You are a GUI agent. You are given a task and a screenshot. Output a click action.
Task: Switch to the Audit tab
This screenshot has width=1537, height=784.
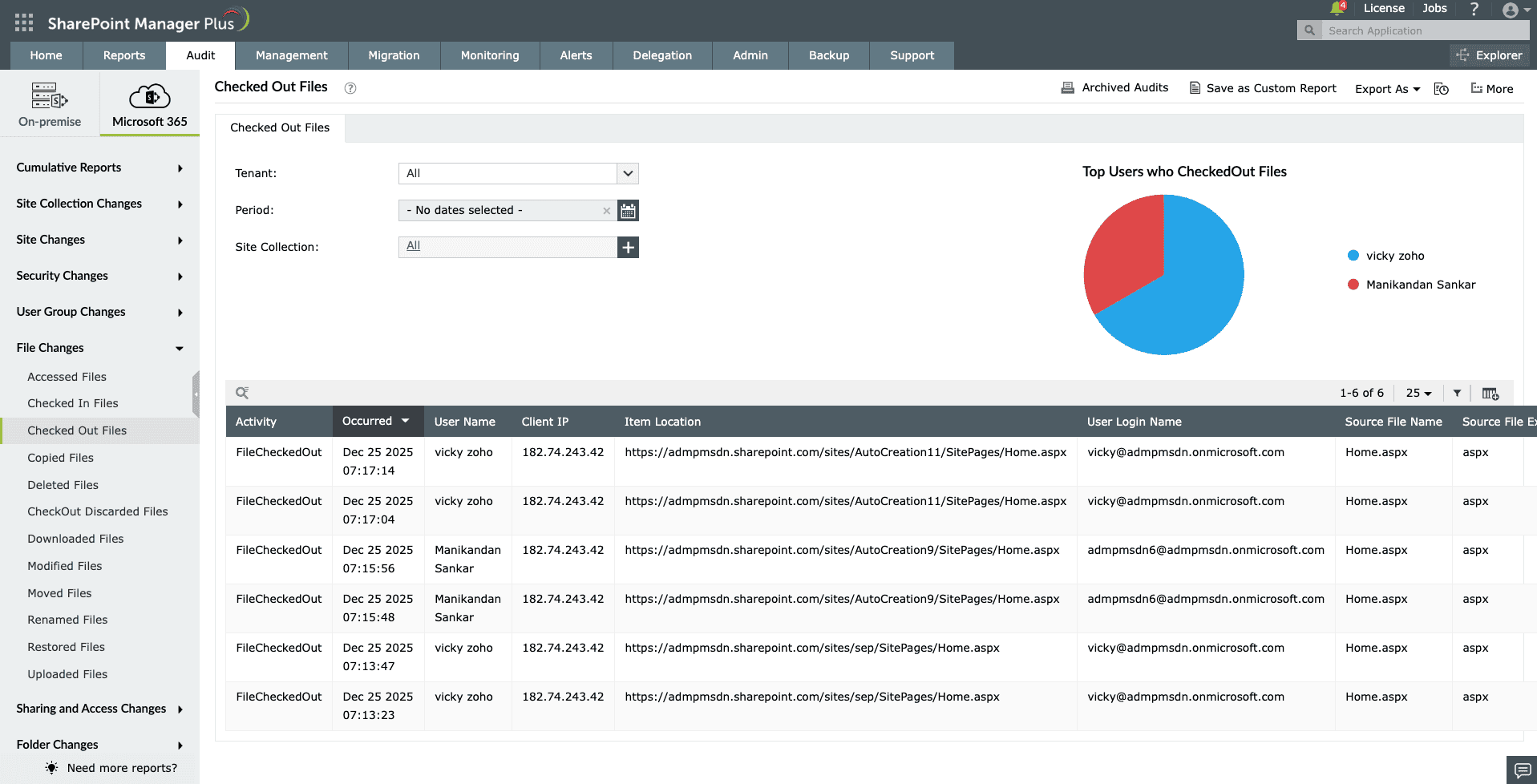[x=200, y=55]
